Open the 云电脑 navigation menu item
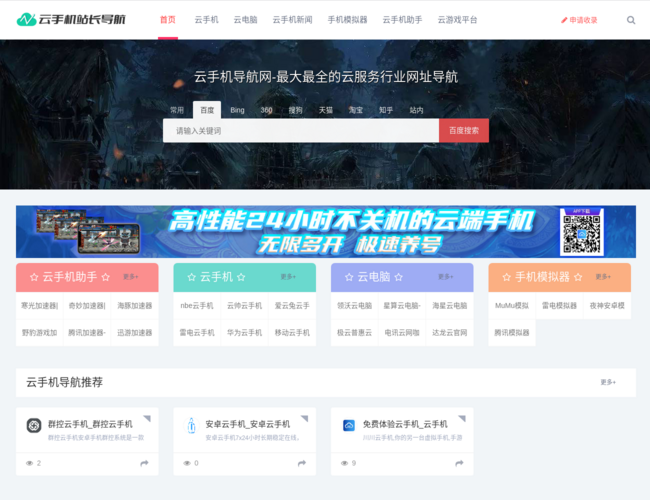The image size is (650, 500). [245, 20]
